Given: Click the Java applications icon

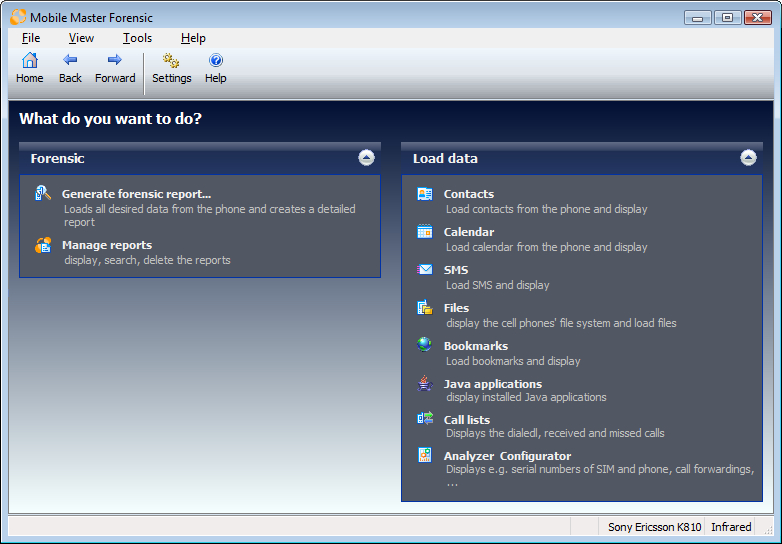Looking at the screenshot, I should 425,383.
